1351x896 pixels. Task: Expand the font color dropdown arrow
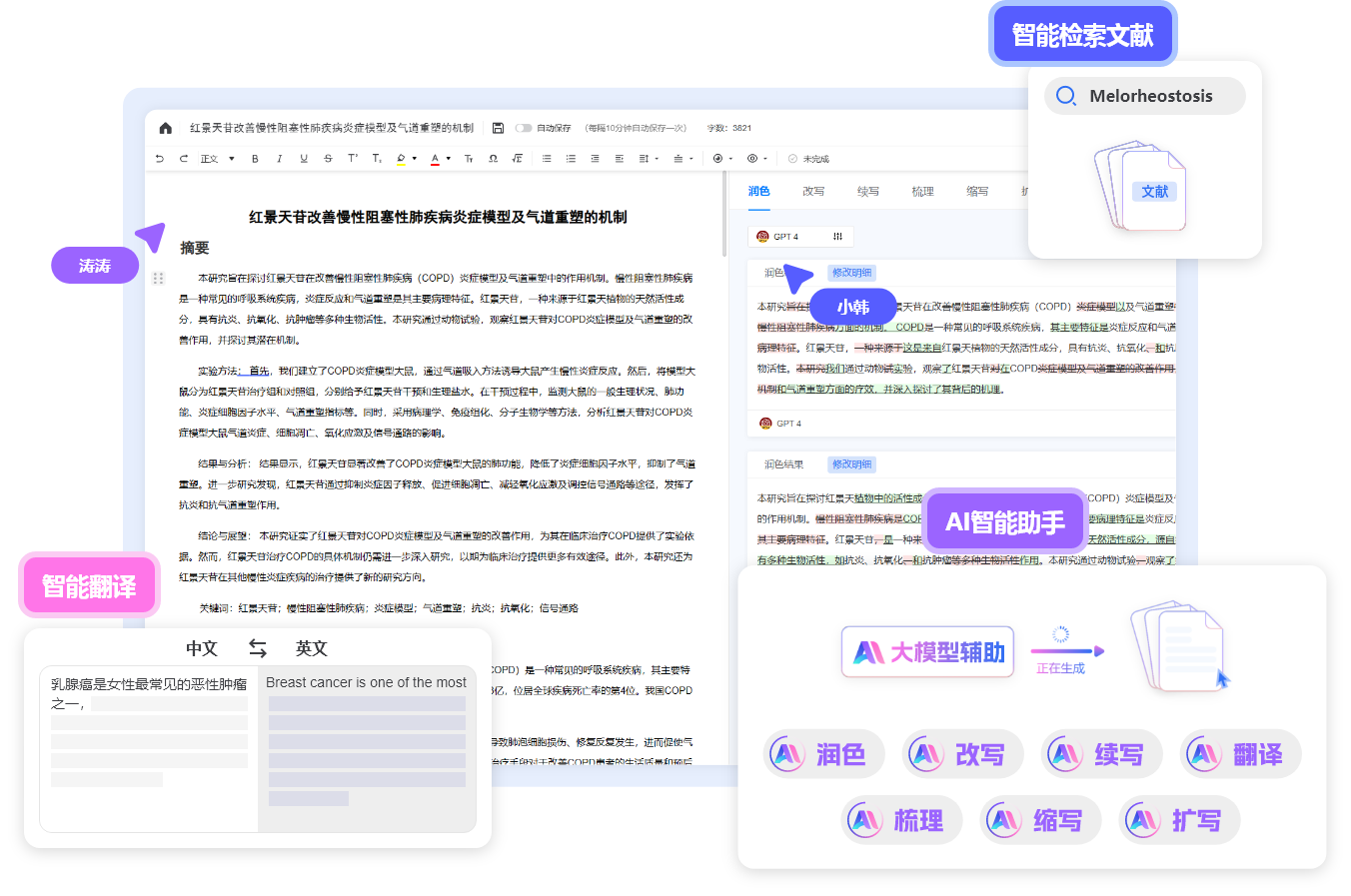click(449, 159)
